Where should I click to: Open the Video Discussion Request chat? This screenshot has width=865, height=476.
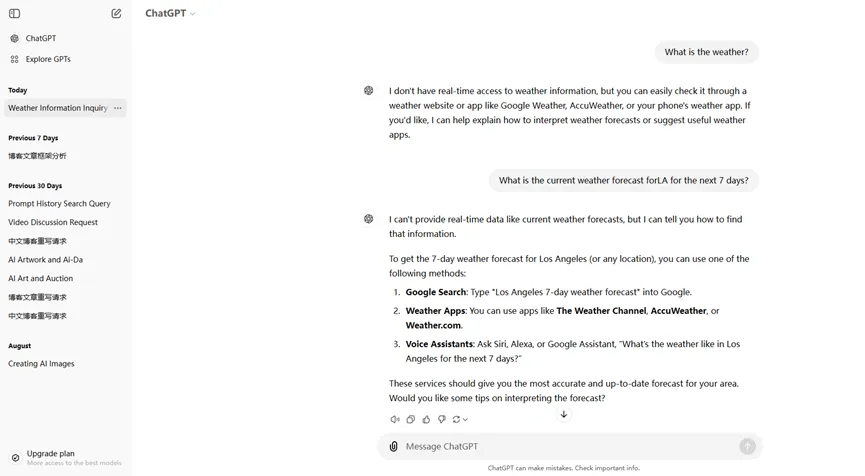coord(53,222)
